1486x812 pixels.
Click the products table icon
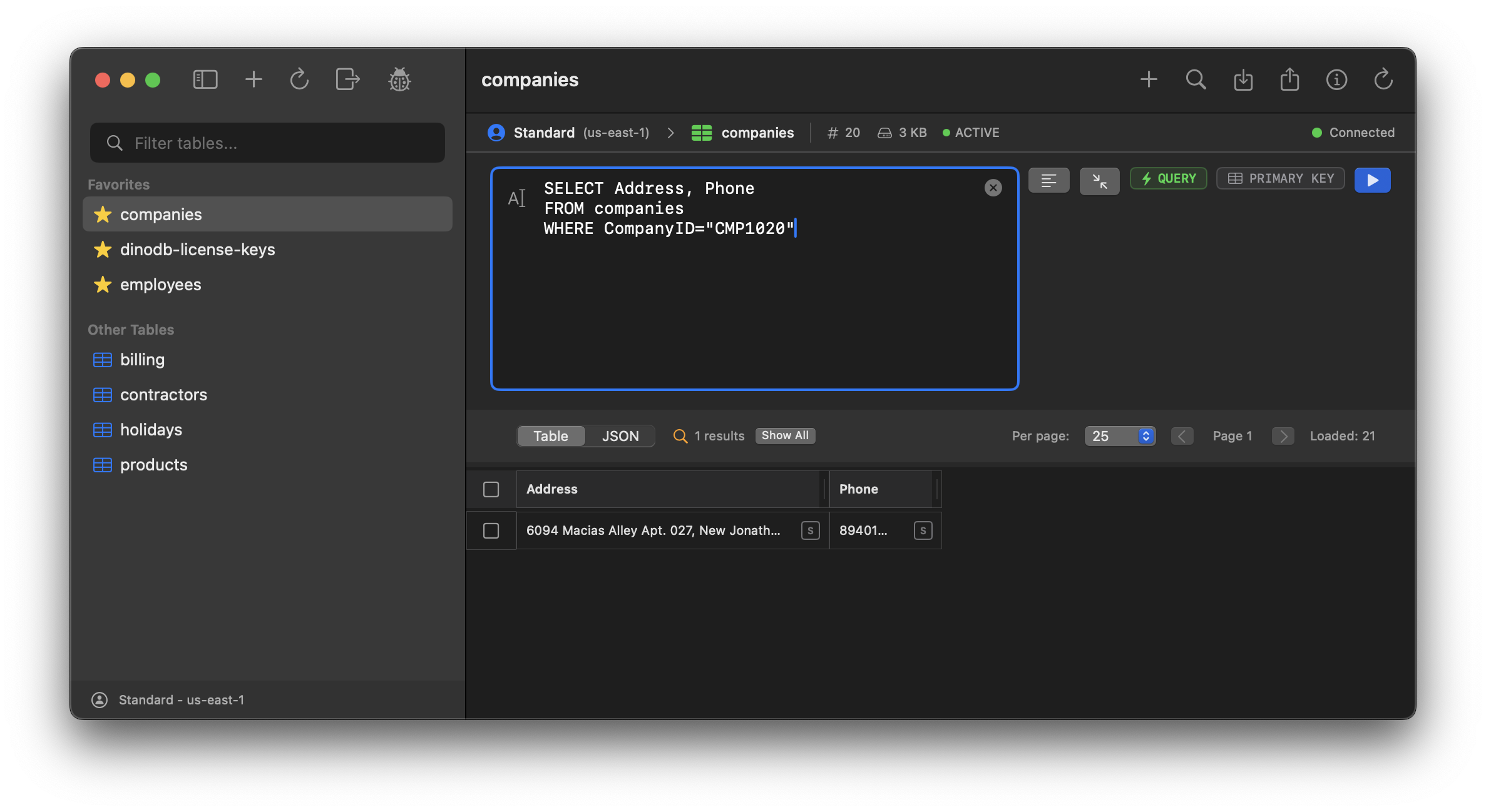point(103,465)
